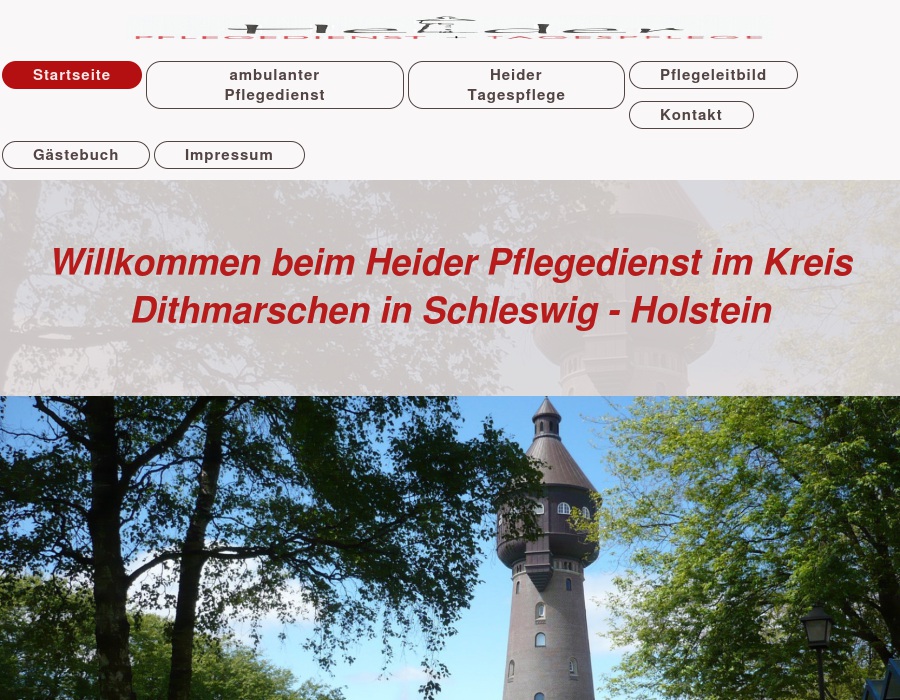Select the Kontakt menu entry
Screen dimensions: 900x700
pyautogui.click(x=691, y=114)
